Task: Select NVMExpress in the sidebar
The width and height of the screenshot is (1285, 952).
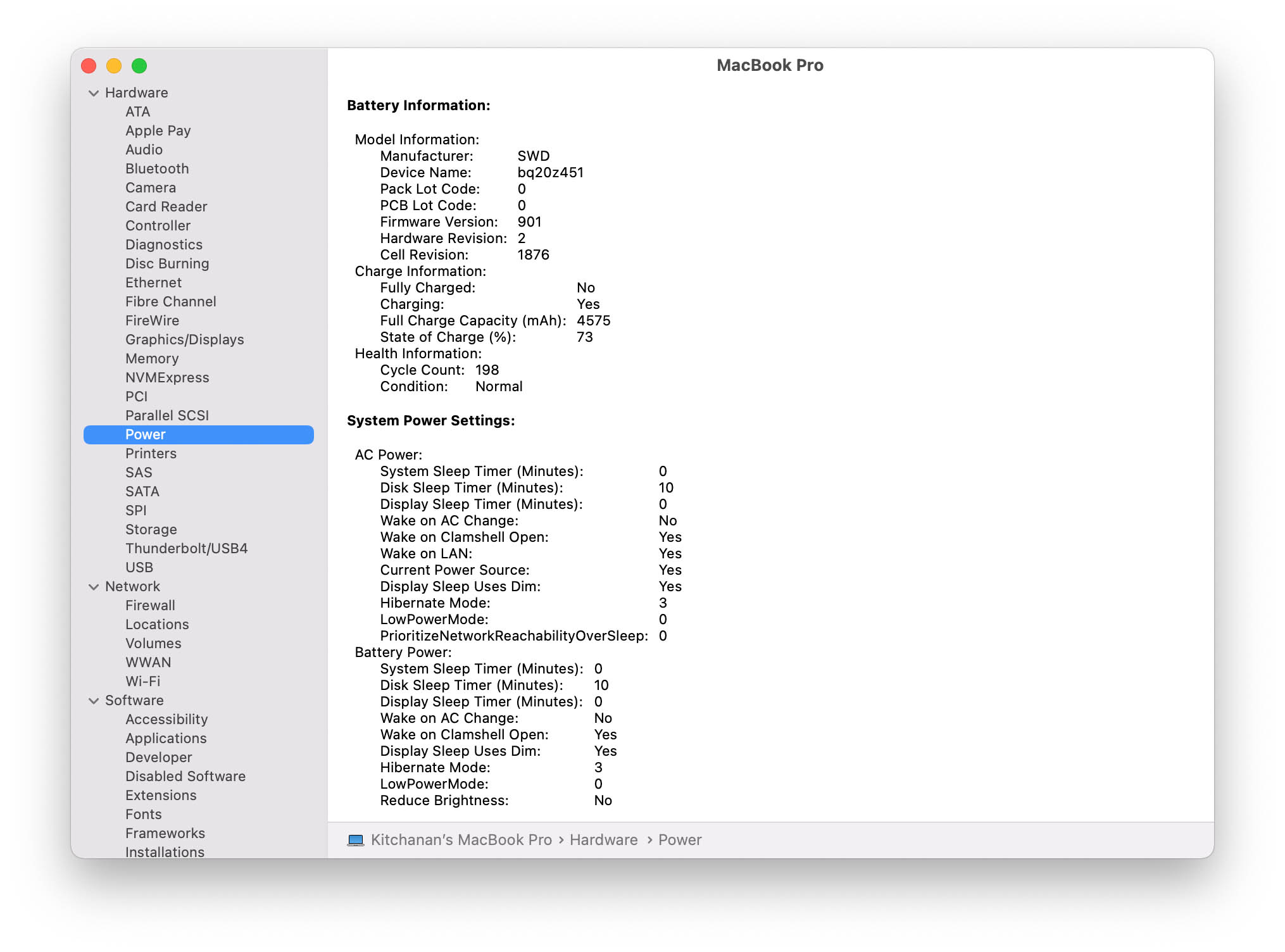Action: coord(167,378)
